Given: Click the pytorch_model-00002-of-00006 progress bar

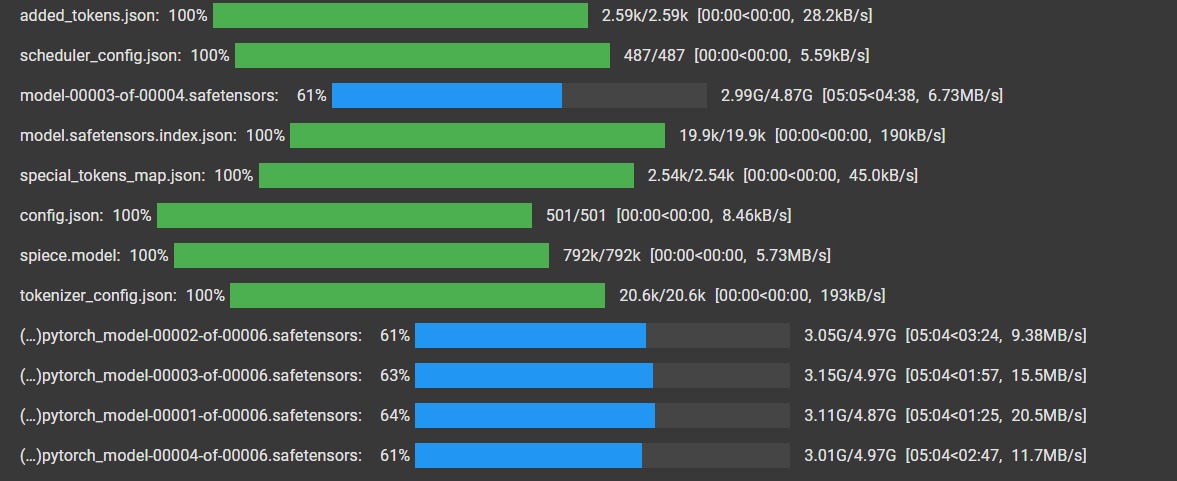Looking at the screenshot, I should tap(602, 335).
